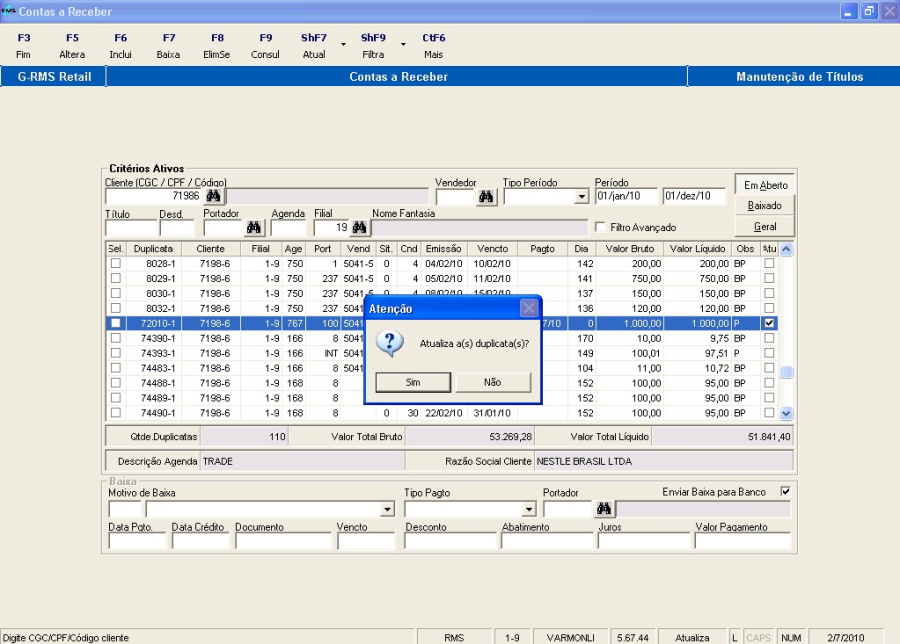Confirm update by clicking Sim
Image resolution: width=900 pixels, height=644 pixels.
pos(413,382)
